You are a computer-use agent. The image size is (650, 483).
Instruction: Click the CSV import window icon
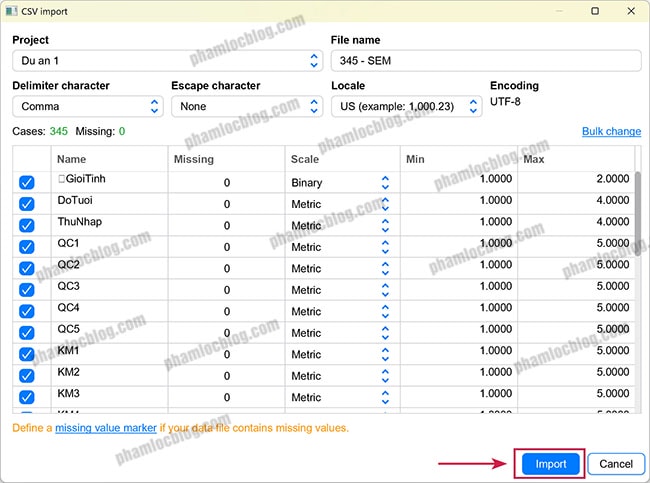pos(11,11)
